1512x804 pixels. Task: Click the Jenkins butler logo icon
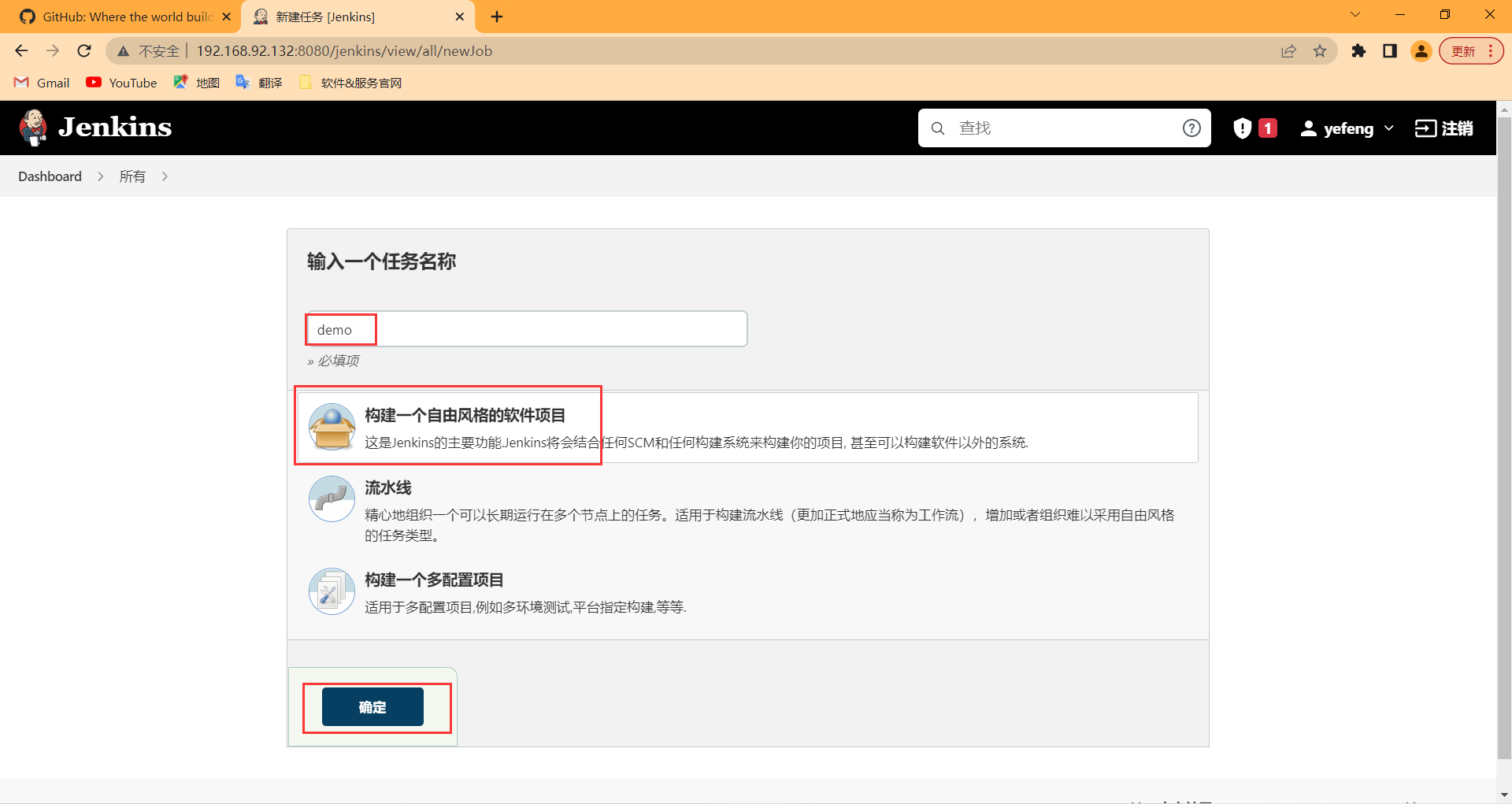[x=33, y=128]
